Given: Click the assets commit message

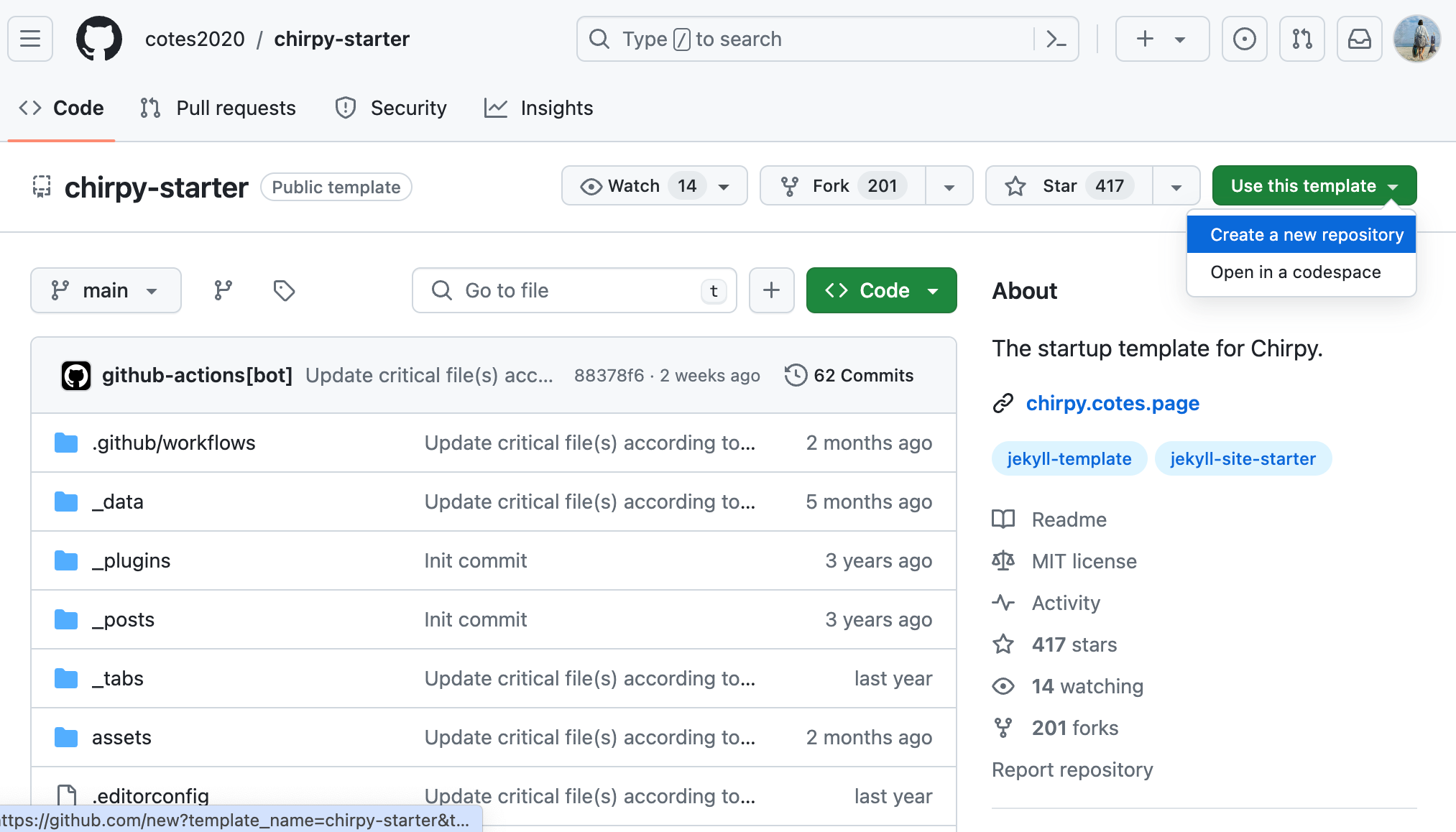Looking at the screenshot, I should pos(589,737).
